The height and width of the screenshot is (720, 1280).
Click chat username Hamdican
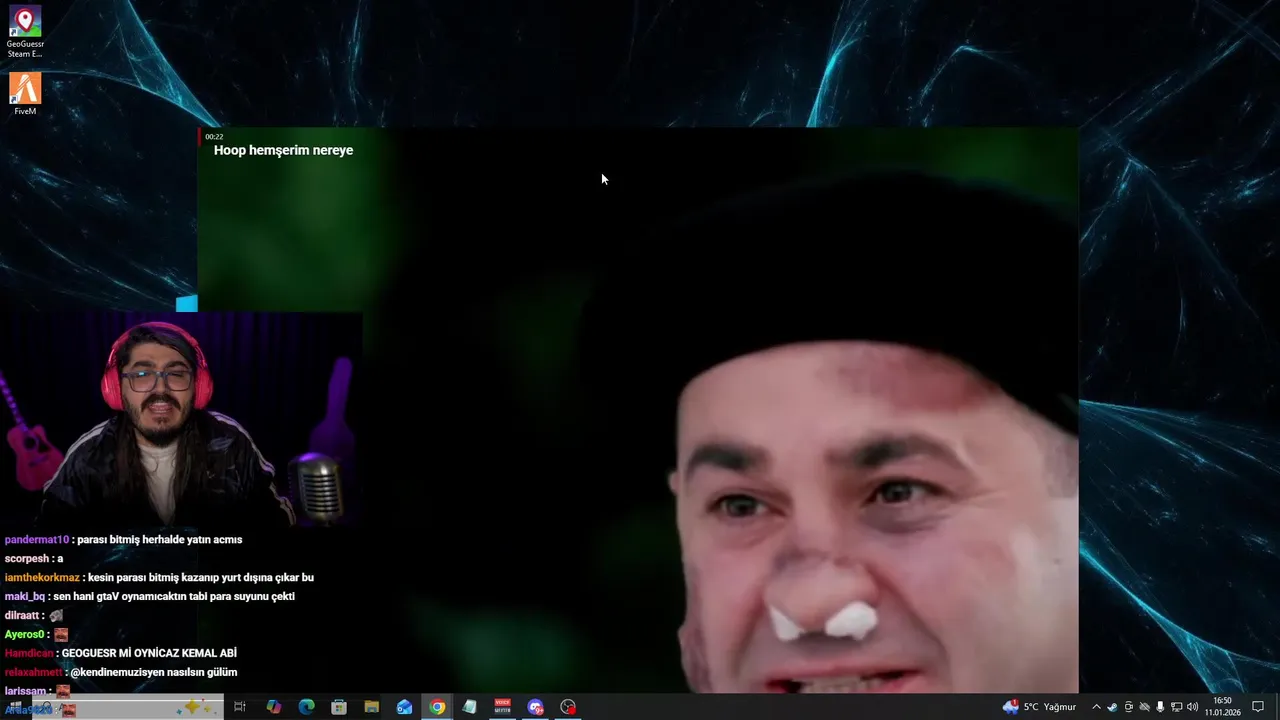pos(28,653)
